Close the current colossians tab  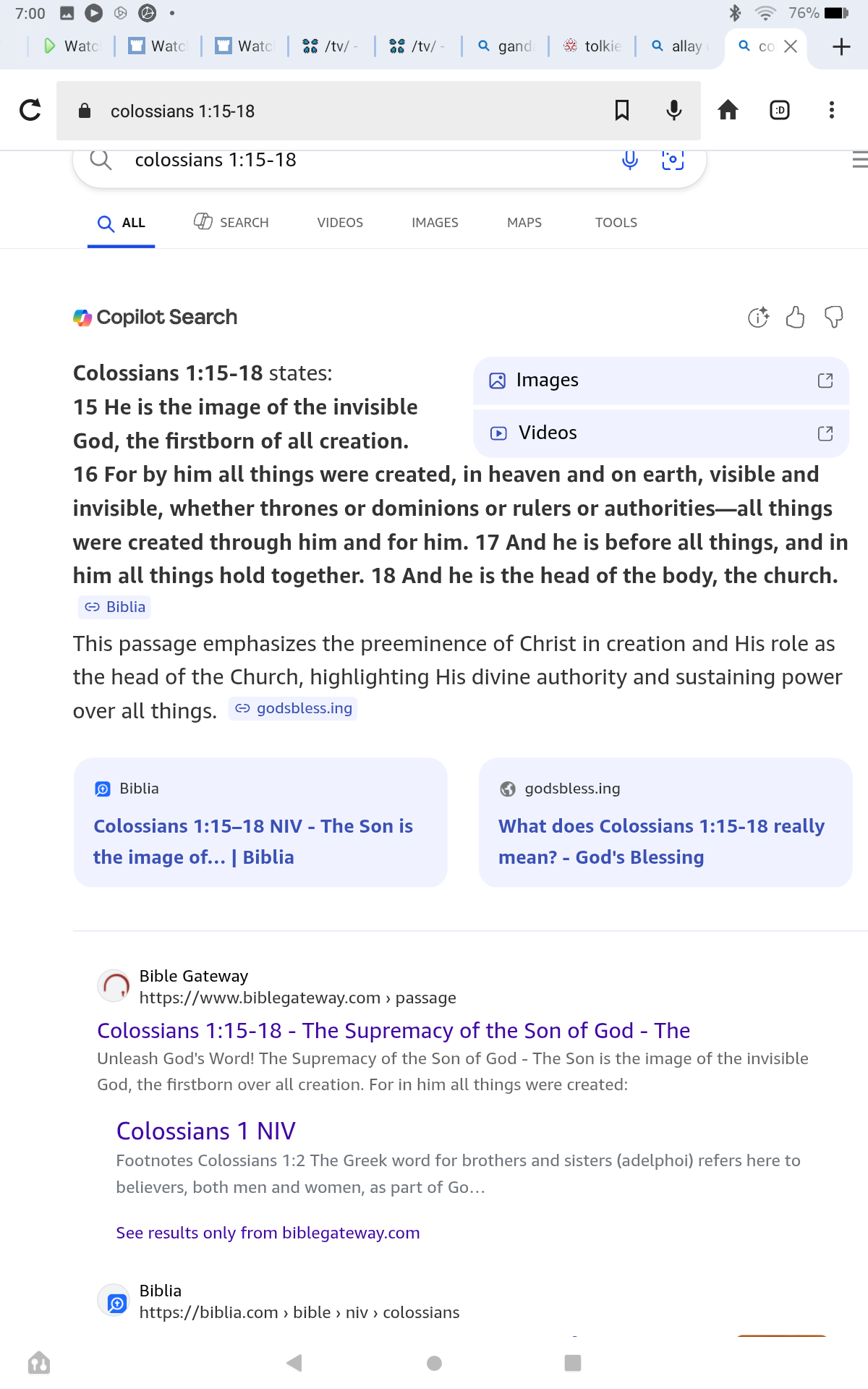point(791,46)
